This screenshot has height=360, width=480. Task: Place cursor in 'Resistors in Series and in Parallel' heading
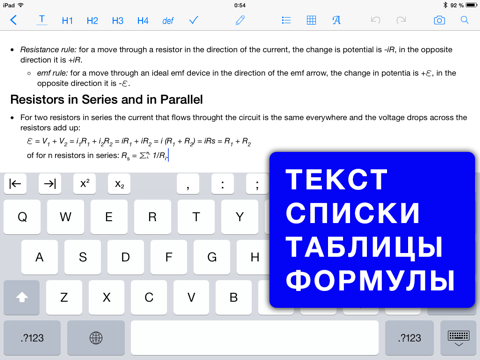tap(106, 100)
